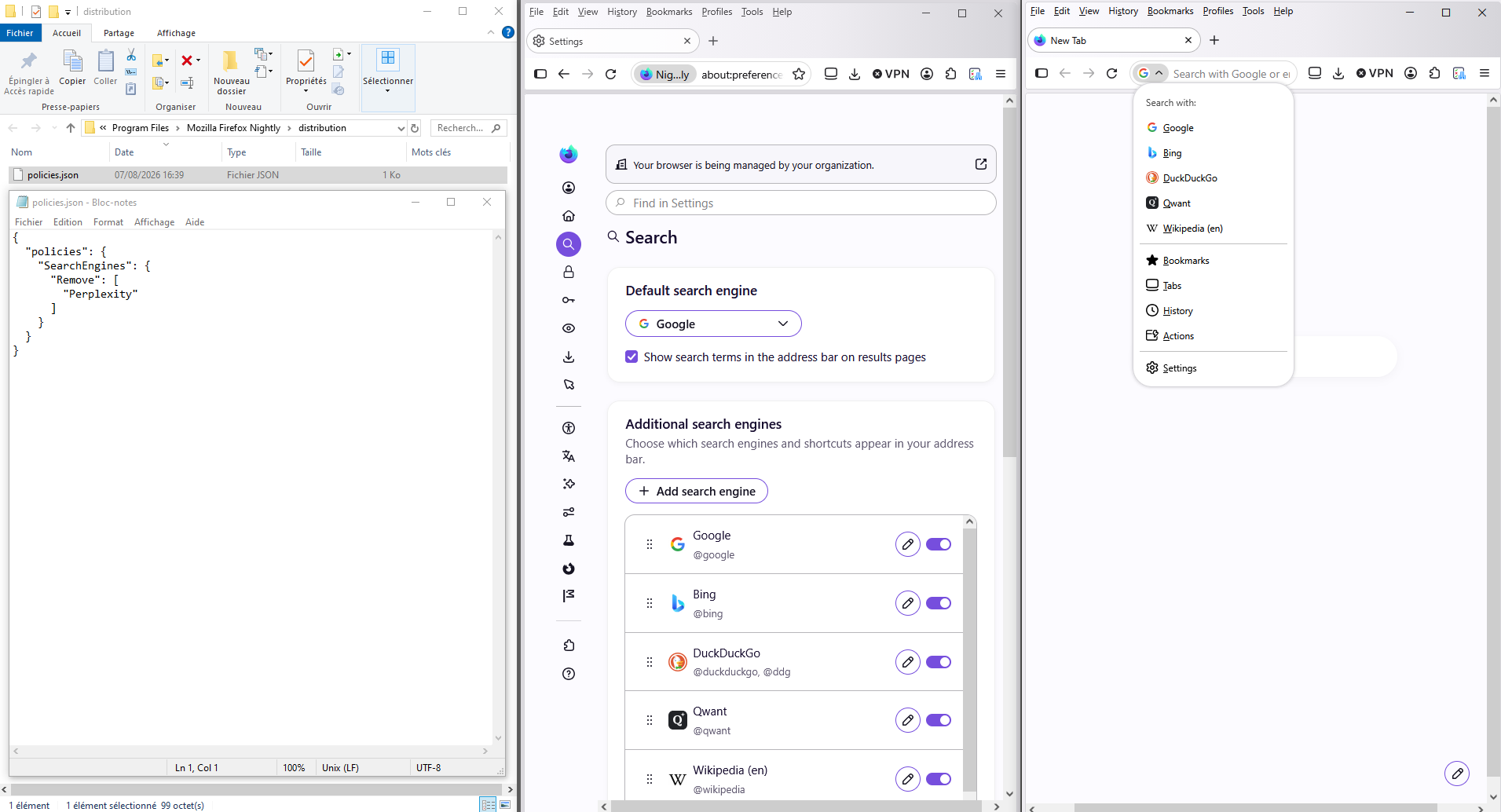1501x812 pixels.
Task: Open Accessibility icon in Settings sidebar
Action: tap(569, 428)
